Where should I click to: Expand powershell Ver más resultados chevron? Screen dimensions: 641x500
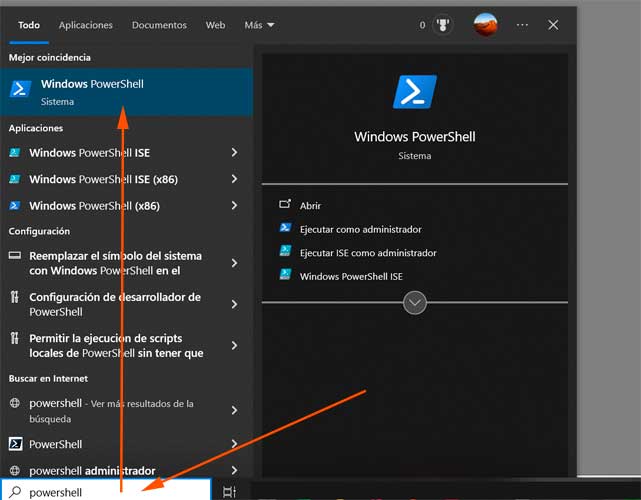234,410
